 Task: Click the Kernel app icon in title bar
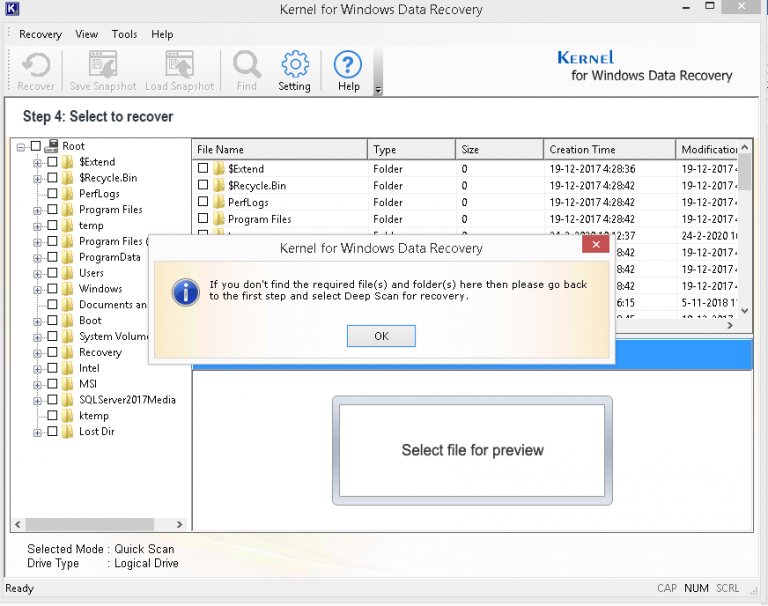(12, 8)
